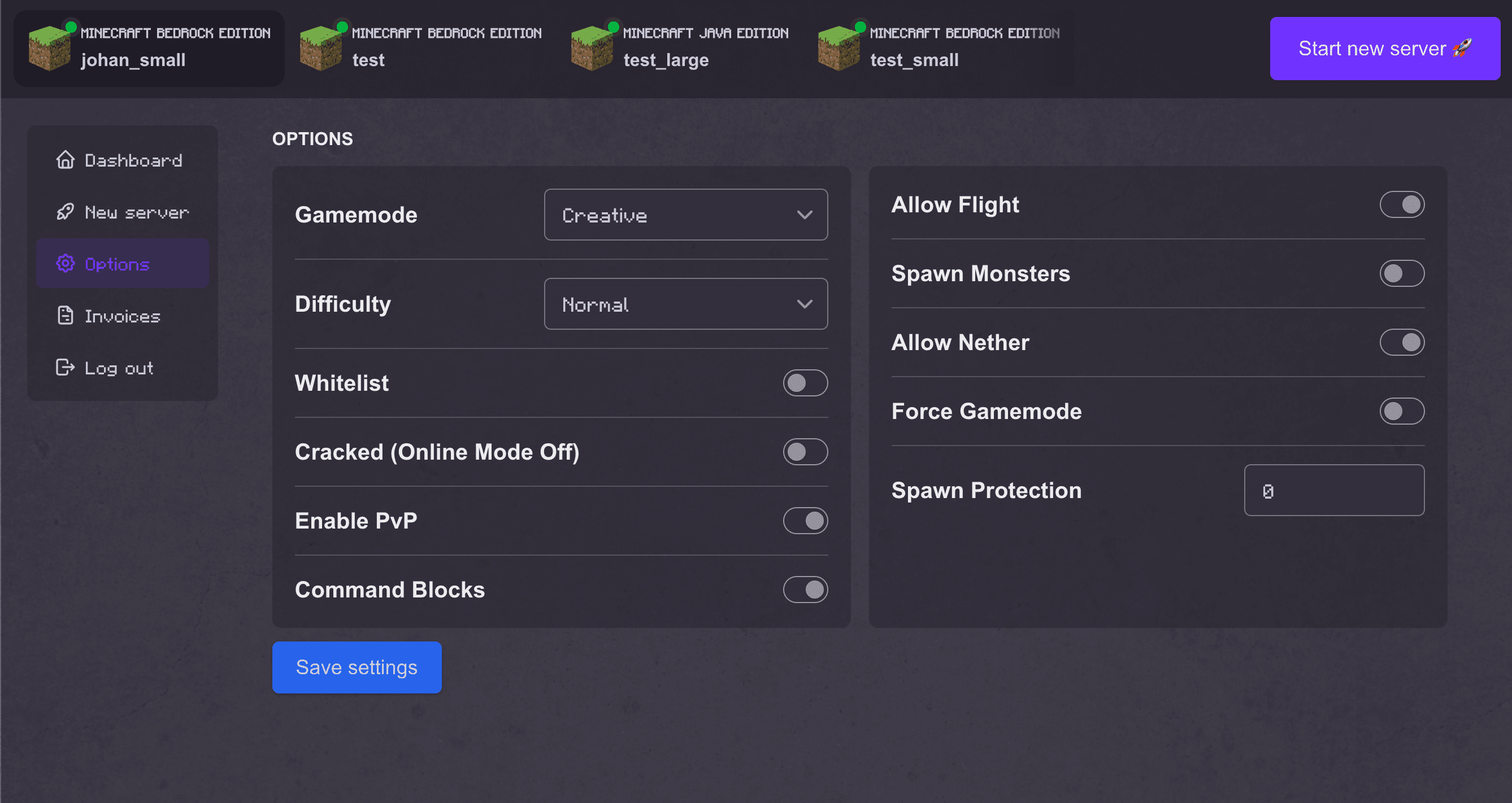Image resolution: width=1512 pixels, height=803 pixels.
Task: Switch to the johan_small server tab
Action: 149,49
